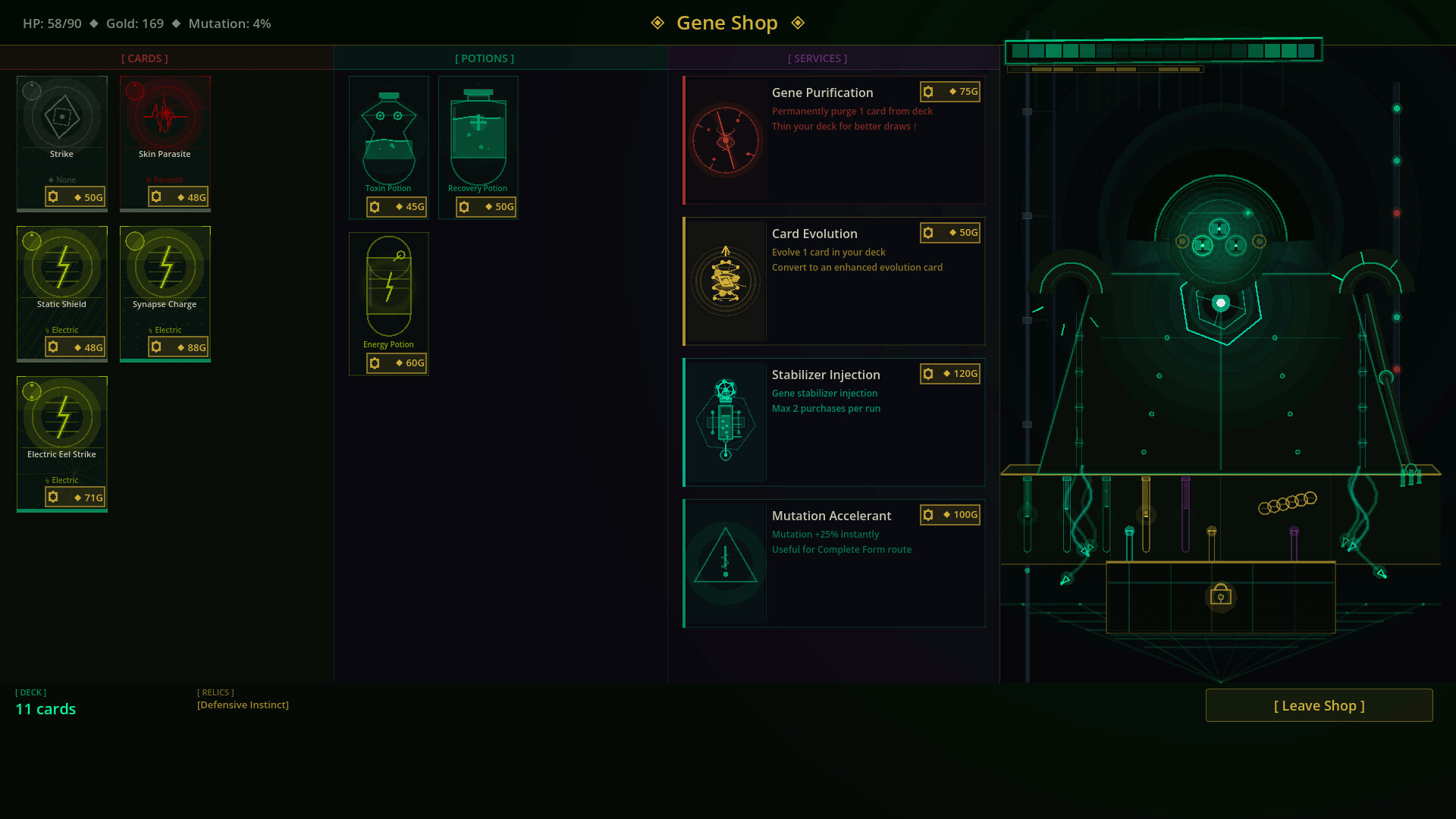Click the Mutation Accelerant warning triangle icon
The width and height of the screenshot is (1456, 819).
coord(726,563)
